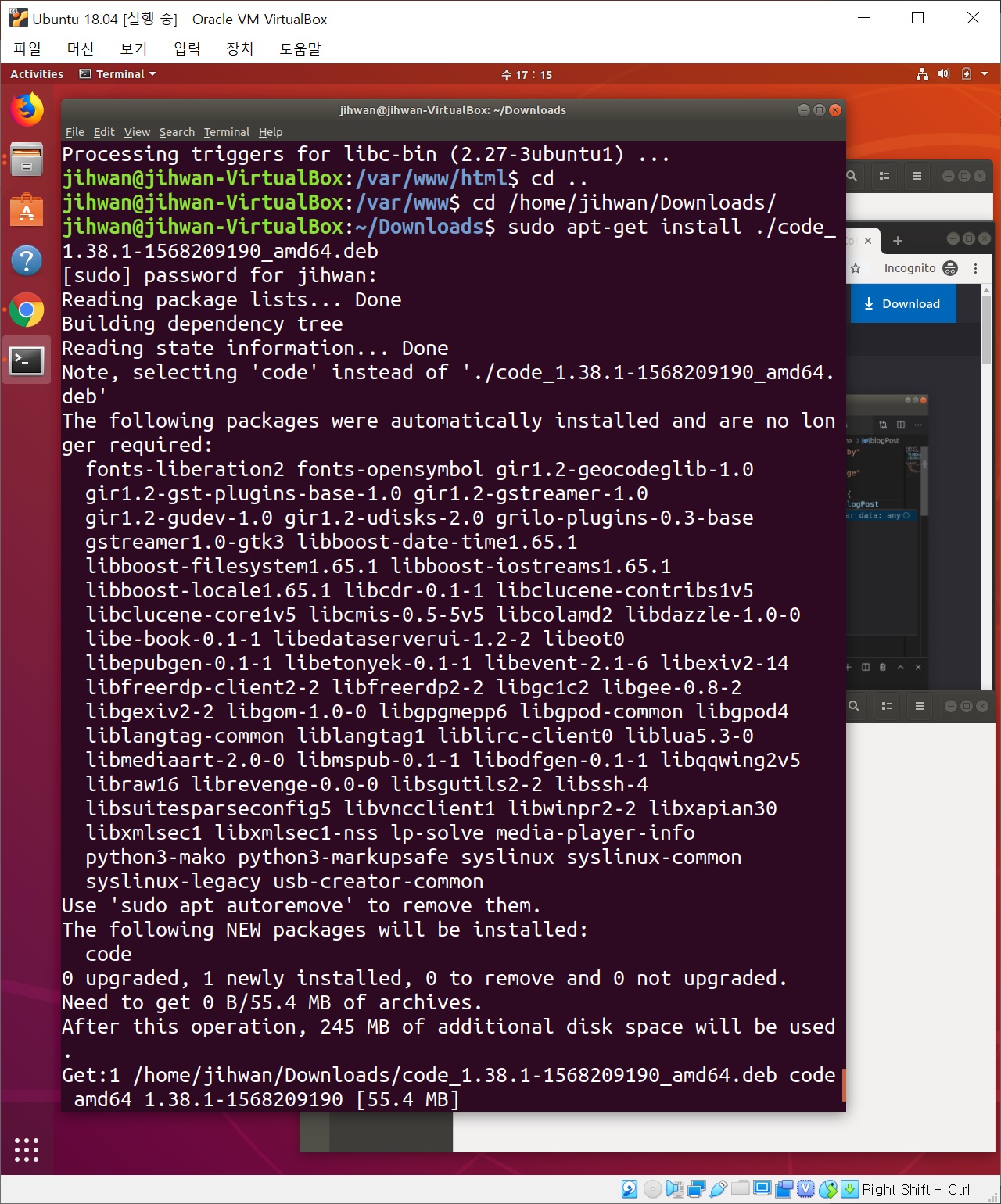Open the clock and calendar panel
Viewport: 1001px width, 1204px height.
tap(527, 75)
